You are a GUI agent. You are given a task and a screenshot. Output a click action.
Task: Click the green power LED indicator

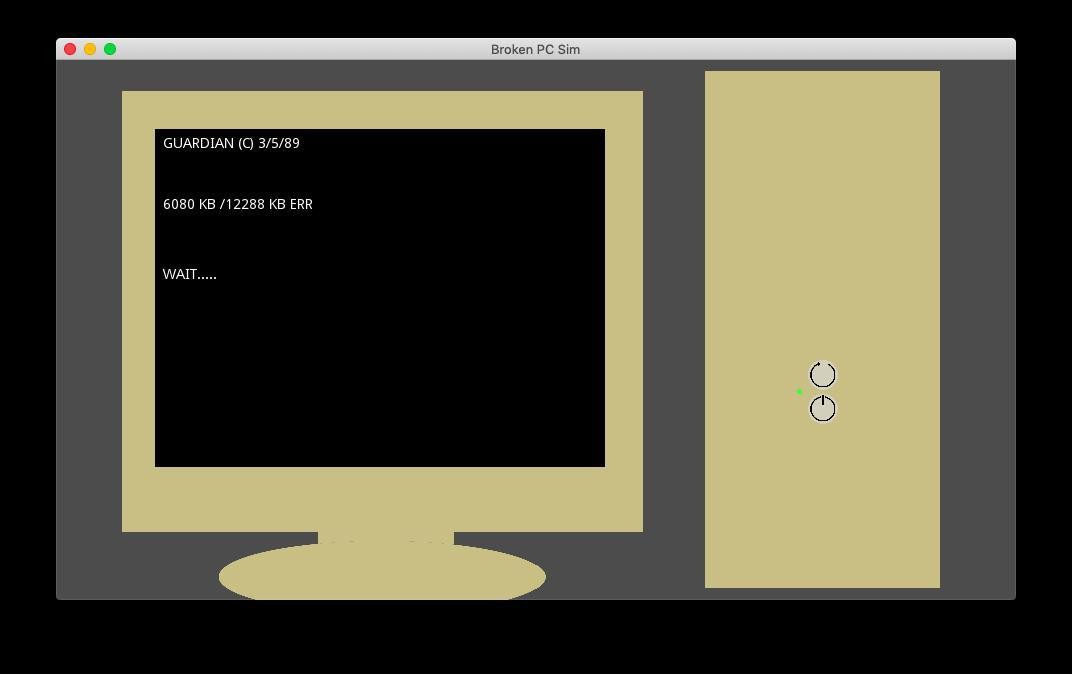click(799, 392)
